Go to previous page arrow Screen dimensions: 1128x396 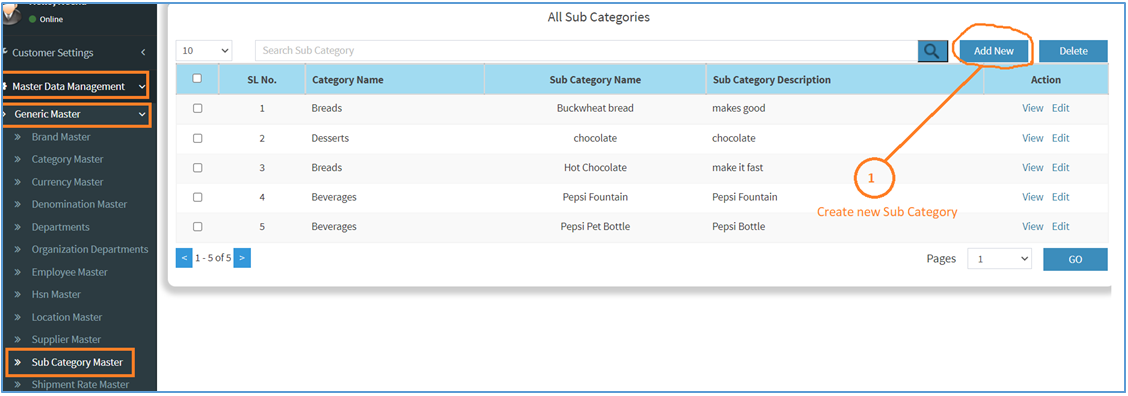point(184,257)
